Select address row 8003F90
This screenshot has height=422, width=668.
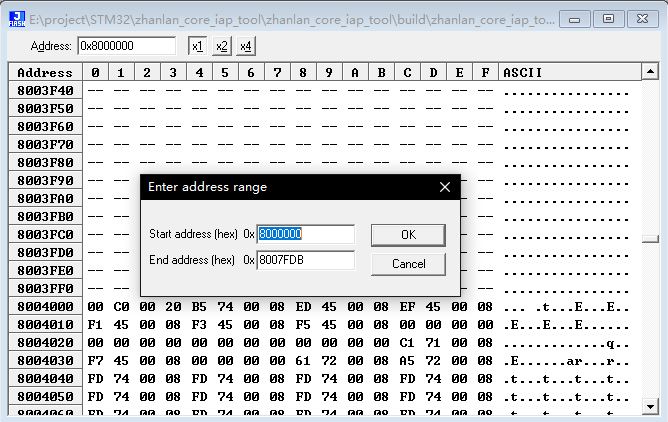pyautogui.click(x=45, y=181)
